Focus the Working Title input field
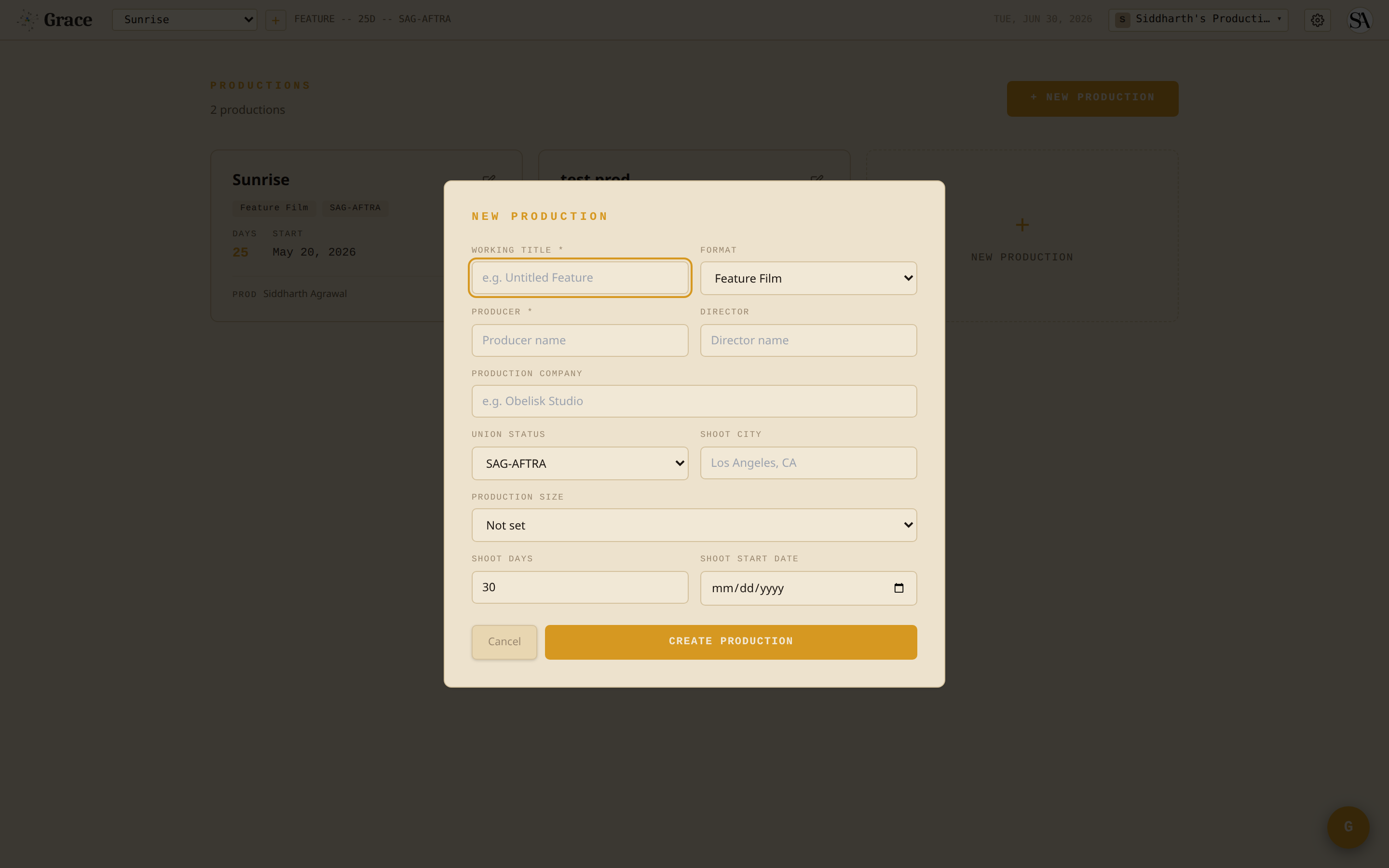1389x868 pixels. coord(580,278)
